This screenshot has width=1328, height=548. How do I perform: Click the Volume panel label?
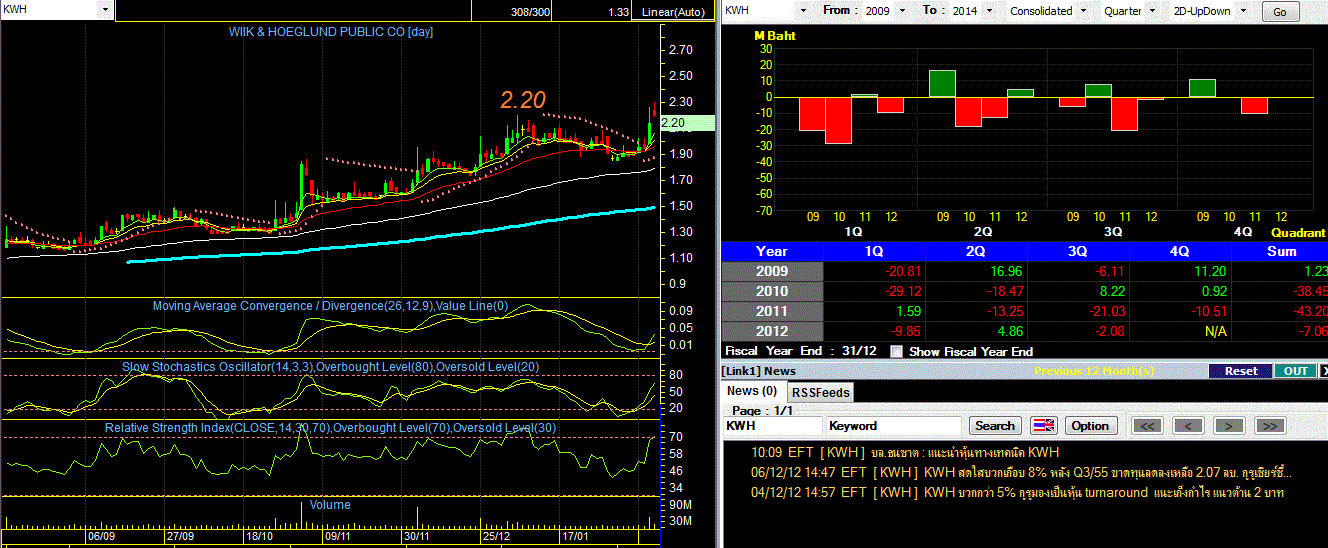click(330, 505)
